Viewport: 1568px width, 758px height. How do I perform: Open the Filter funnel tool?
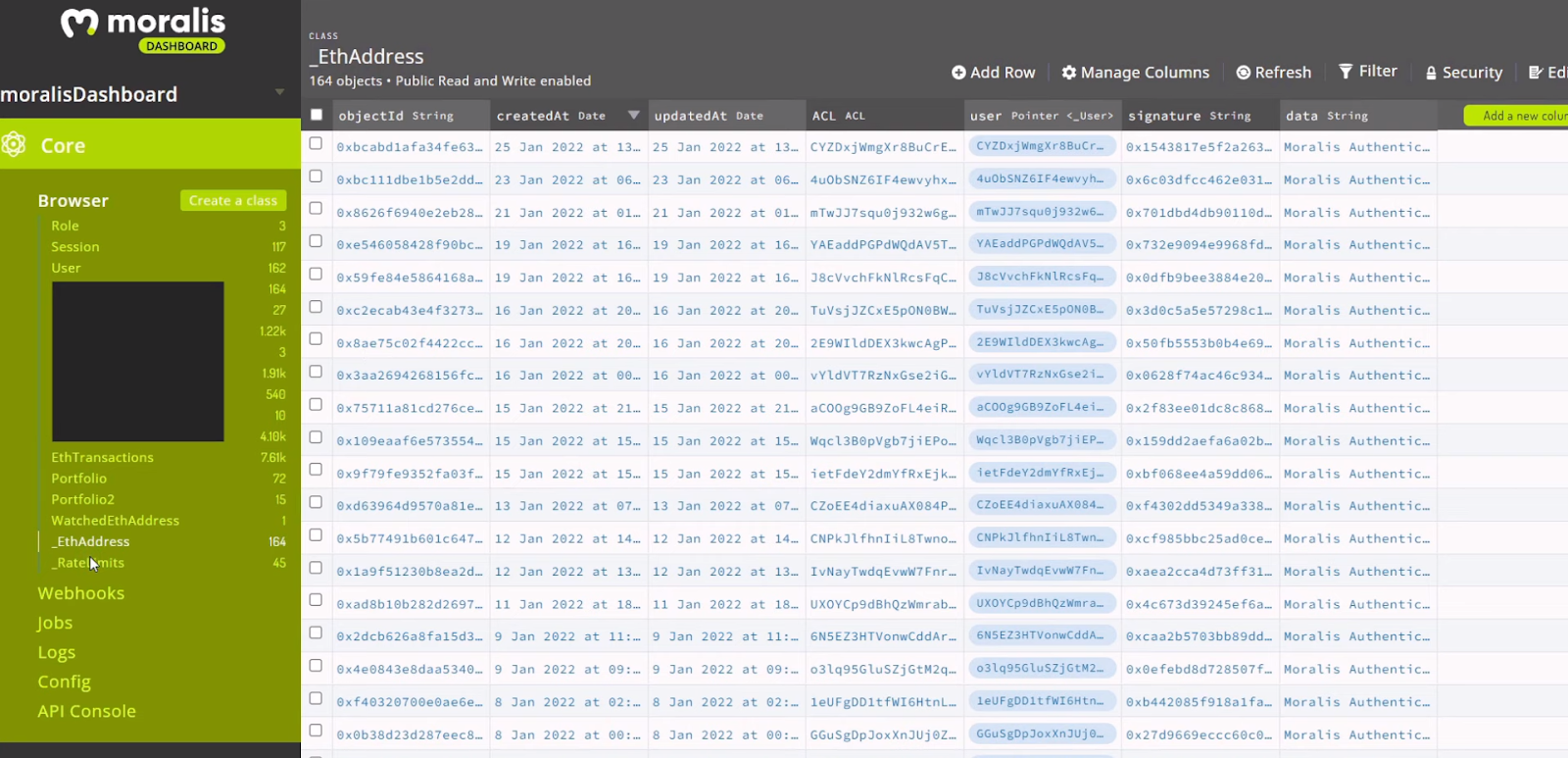(1346, 72)
